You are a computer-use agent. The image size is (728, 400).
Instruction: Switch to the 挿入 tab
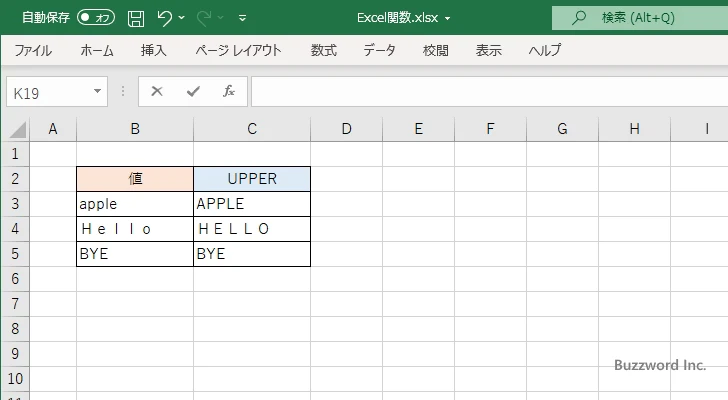[154, 50]
